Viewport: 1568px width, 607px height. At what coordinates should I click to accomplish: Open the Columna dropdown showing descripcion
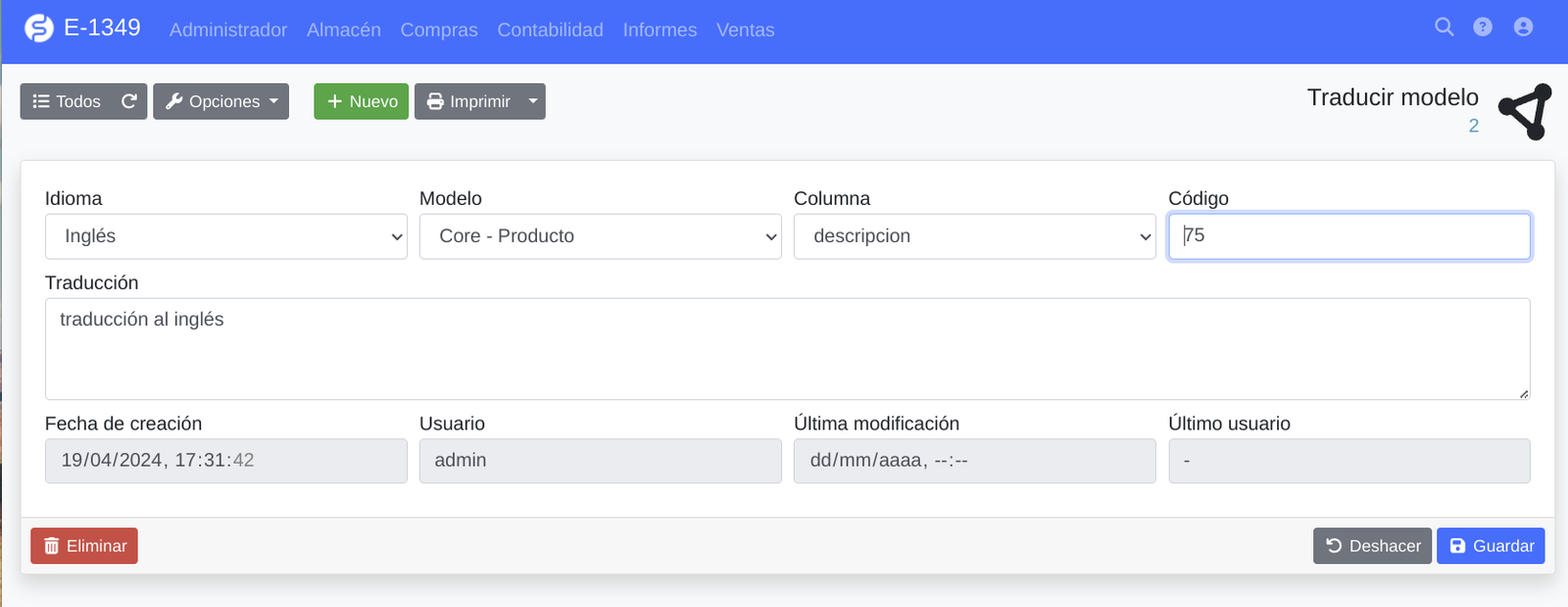pos(975,236)
